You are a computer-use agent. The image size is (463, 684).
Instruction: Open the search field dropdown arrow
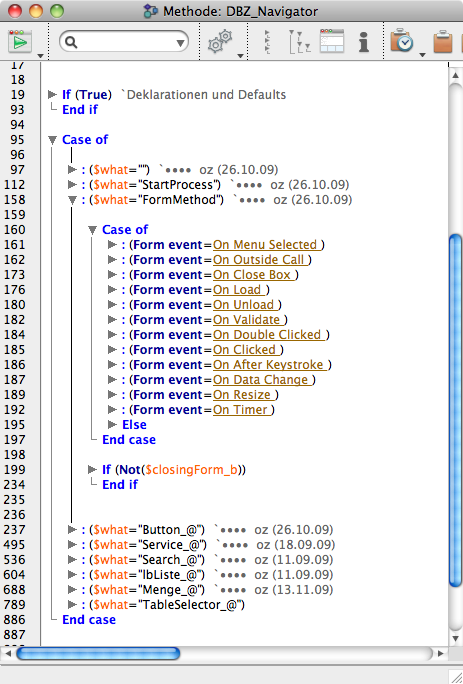pyautogui.click(x=180, y=42)
